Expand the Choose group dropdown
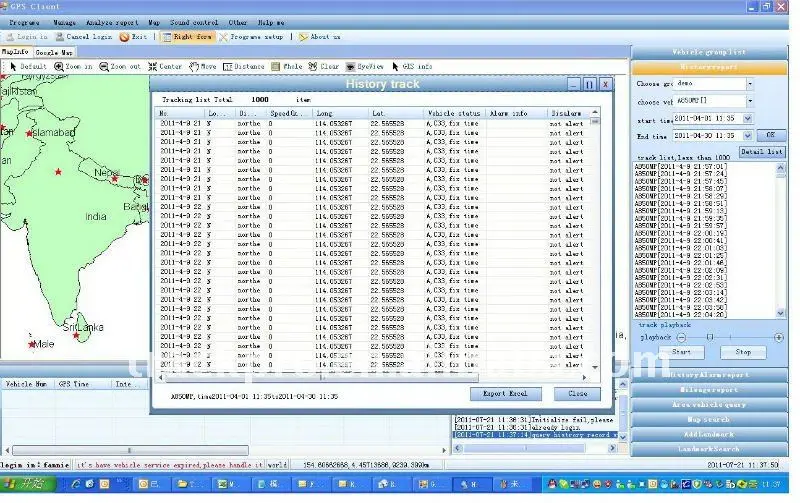Image resolution: width=800 pixels, height=503 pixels. [750, 83]
